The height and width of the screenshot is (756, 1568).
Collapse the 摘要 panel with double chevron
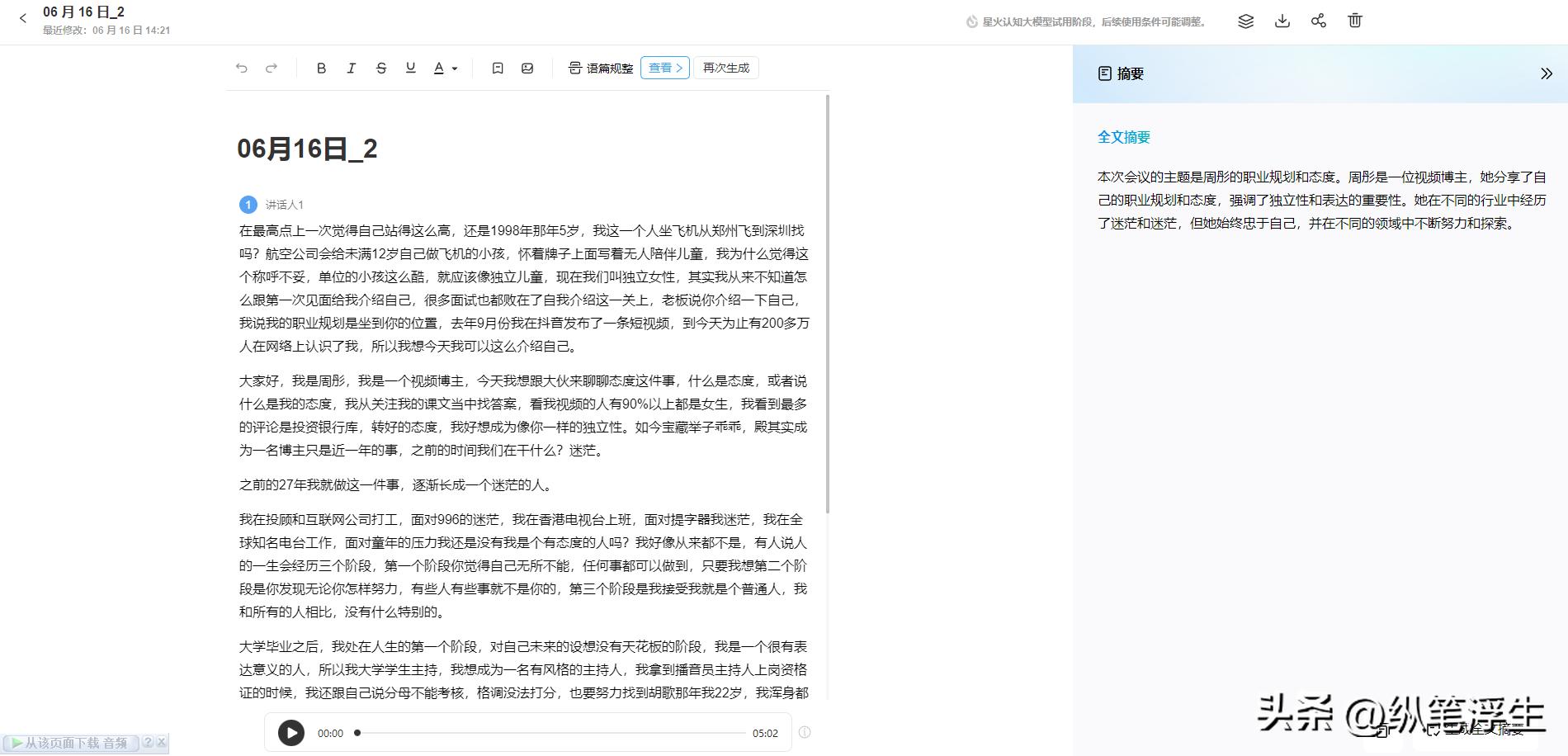tap(1546, 74)
